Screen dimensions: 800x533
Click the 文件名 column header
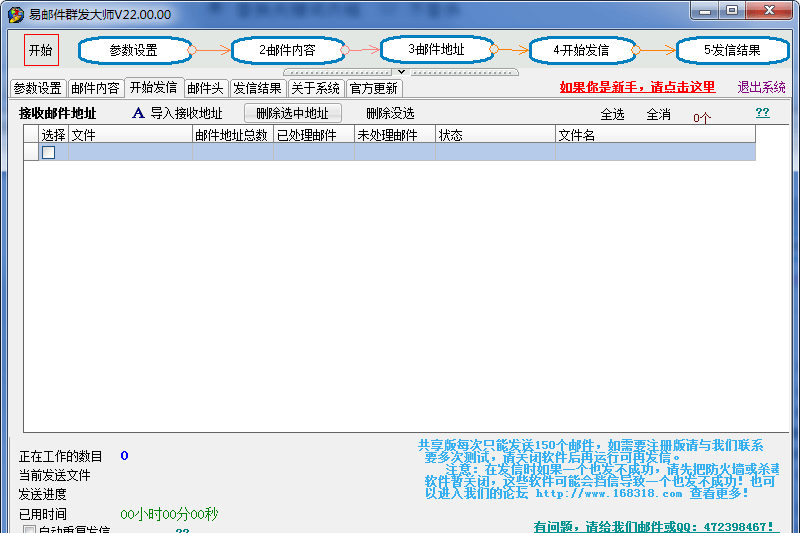pos(656,135)
